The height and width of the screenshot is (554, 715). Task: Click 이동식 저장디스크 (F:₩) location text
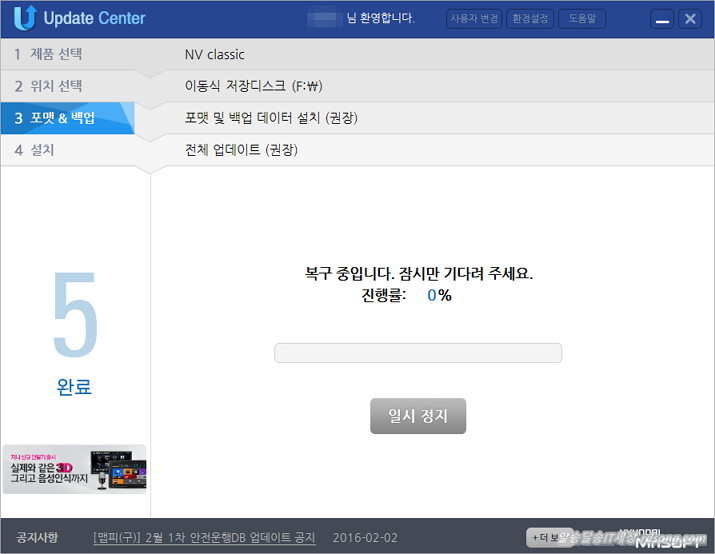point(254,86)
